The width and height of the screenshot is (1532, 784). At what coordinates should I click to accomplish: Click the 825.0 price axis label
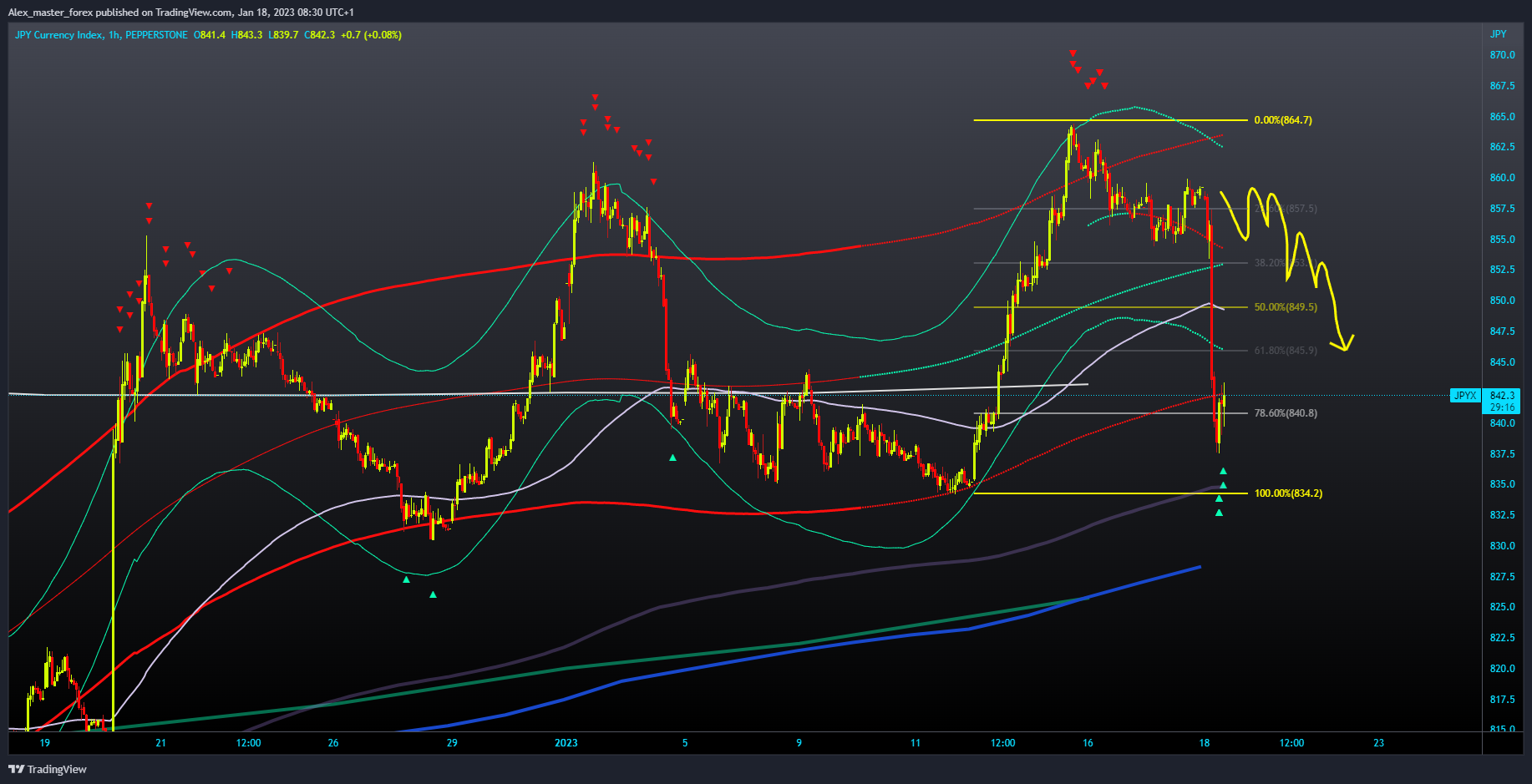click(x=1502, y=607)
